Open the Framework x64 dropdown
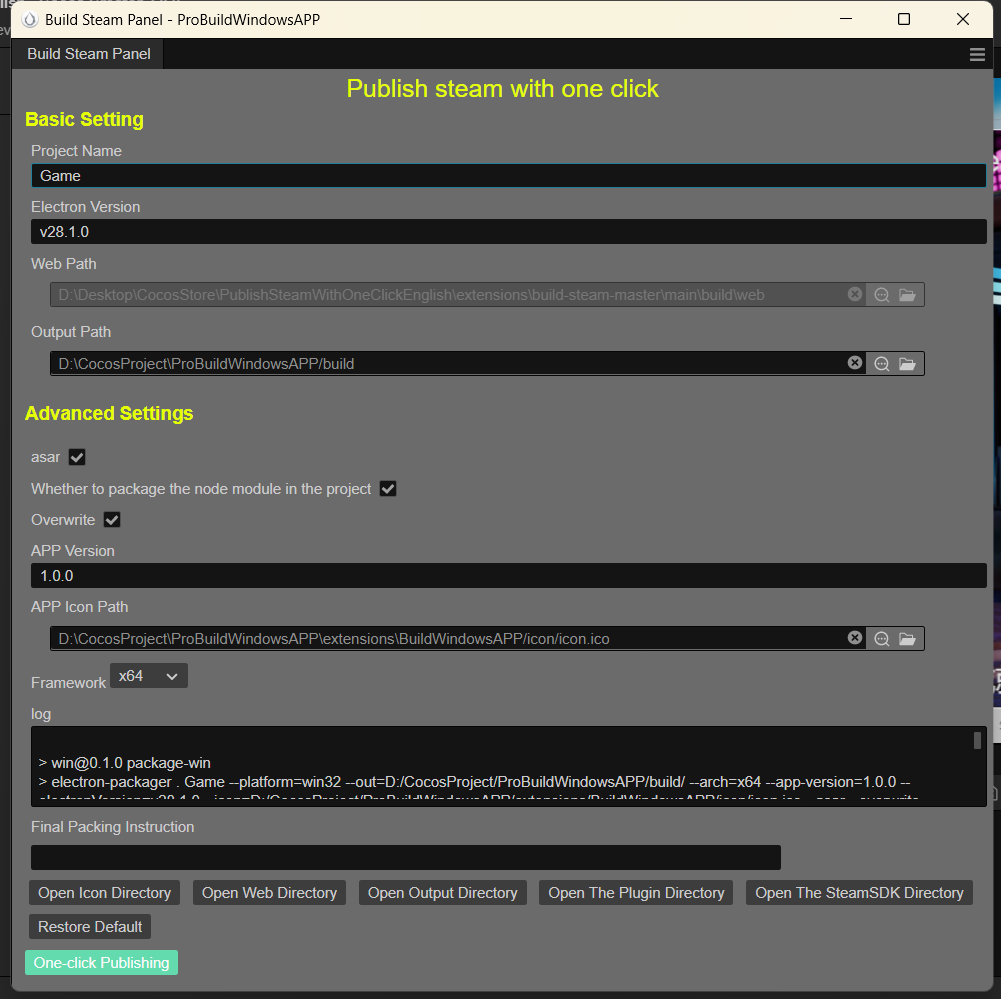 coord(149,676)
